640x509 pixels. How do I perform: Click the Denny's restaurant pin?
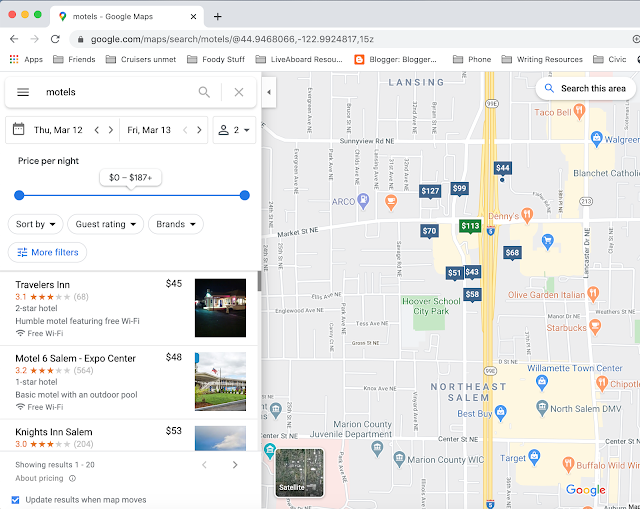(527, 215)
